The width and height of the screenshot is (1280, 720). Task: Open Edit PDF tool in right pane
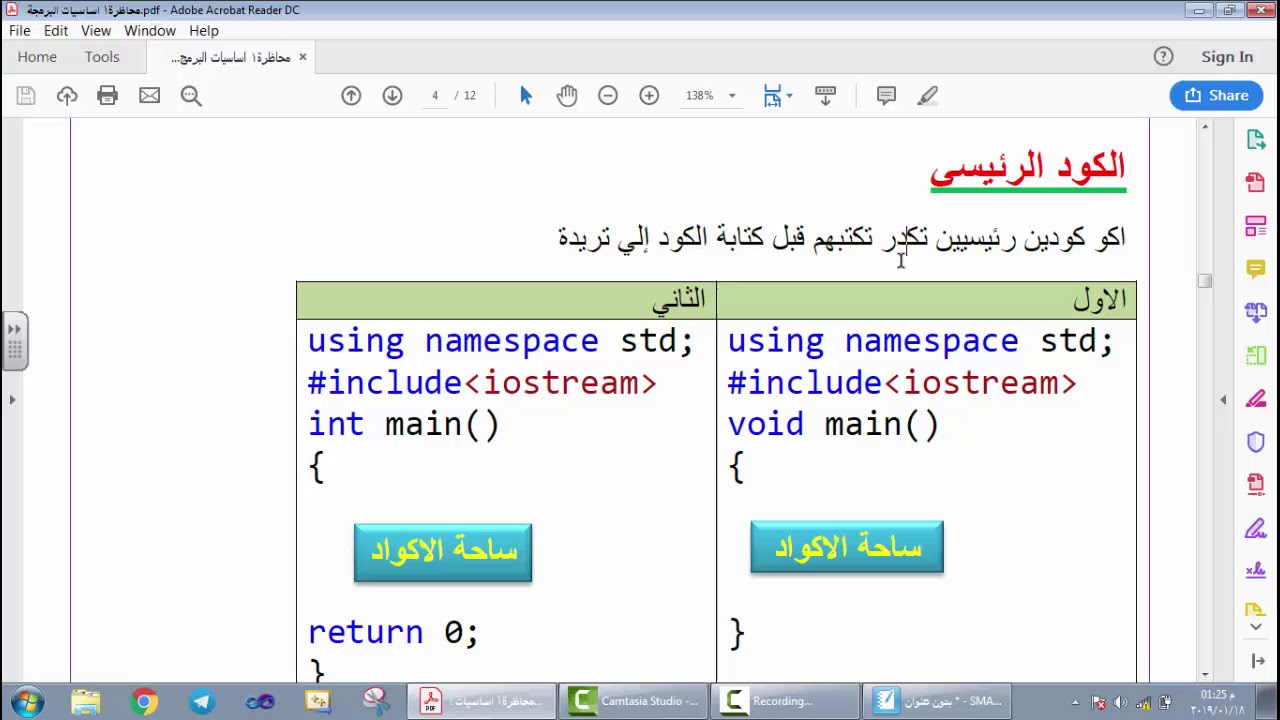pos(1256,226)
